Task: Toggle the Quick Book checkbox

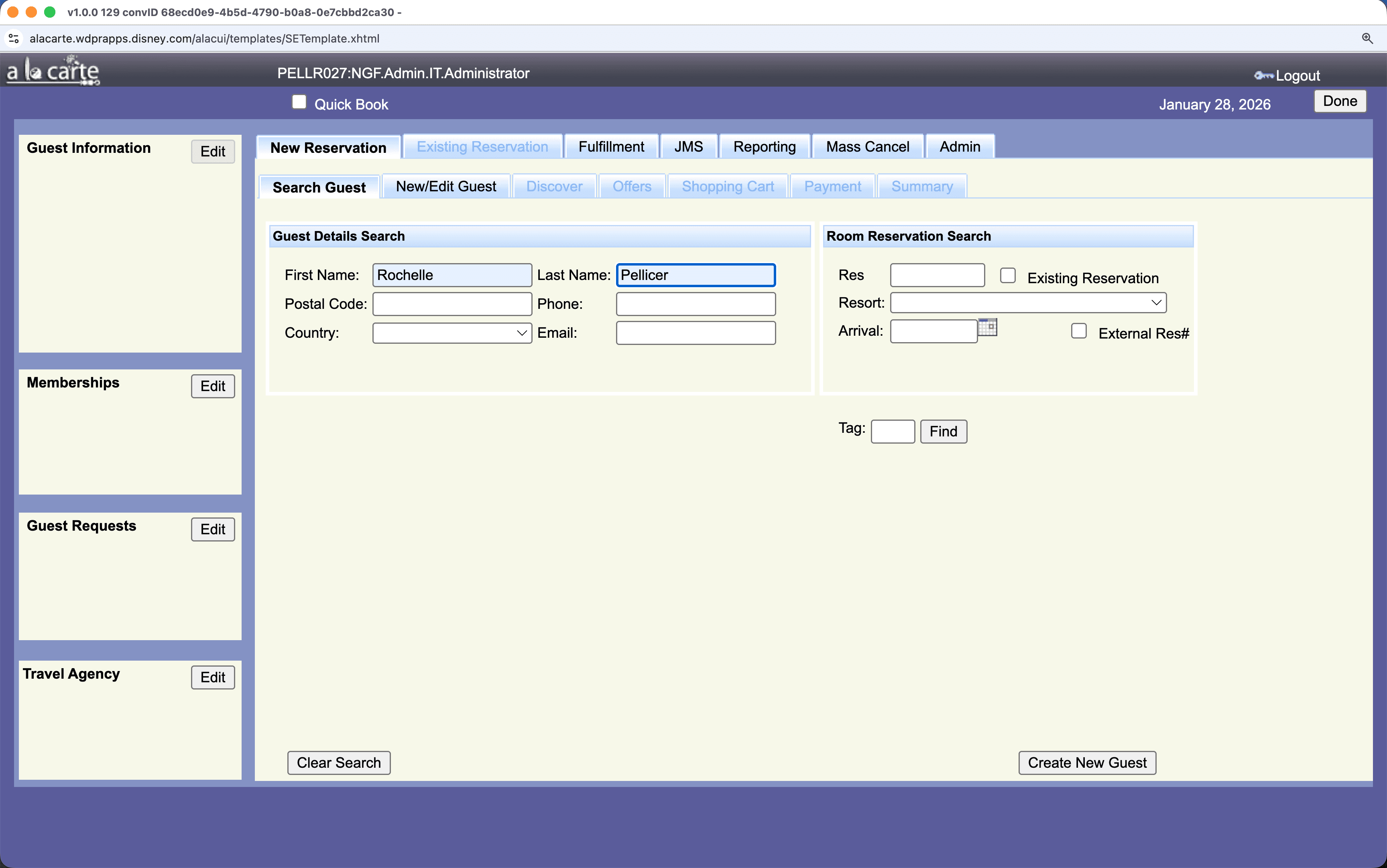Action: [x=299, y=102]
